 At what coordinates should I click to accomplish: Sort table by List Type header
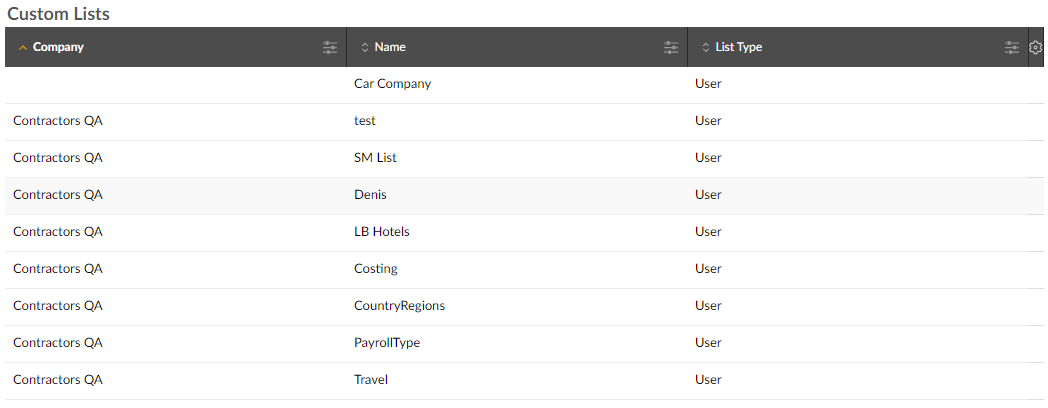[739, 47]
